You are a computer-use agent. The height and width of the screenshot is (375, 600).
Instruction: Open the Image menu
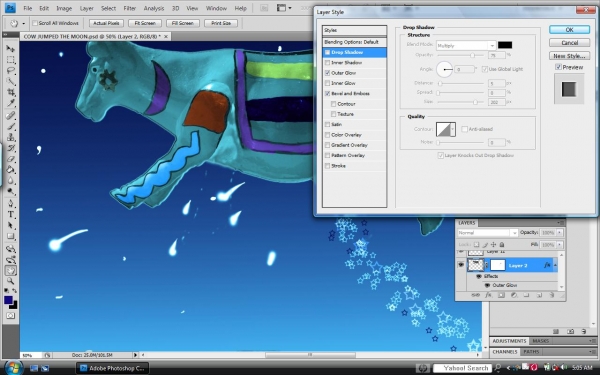[x=64, y=8]
